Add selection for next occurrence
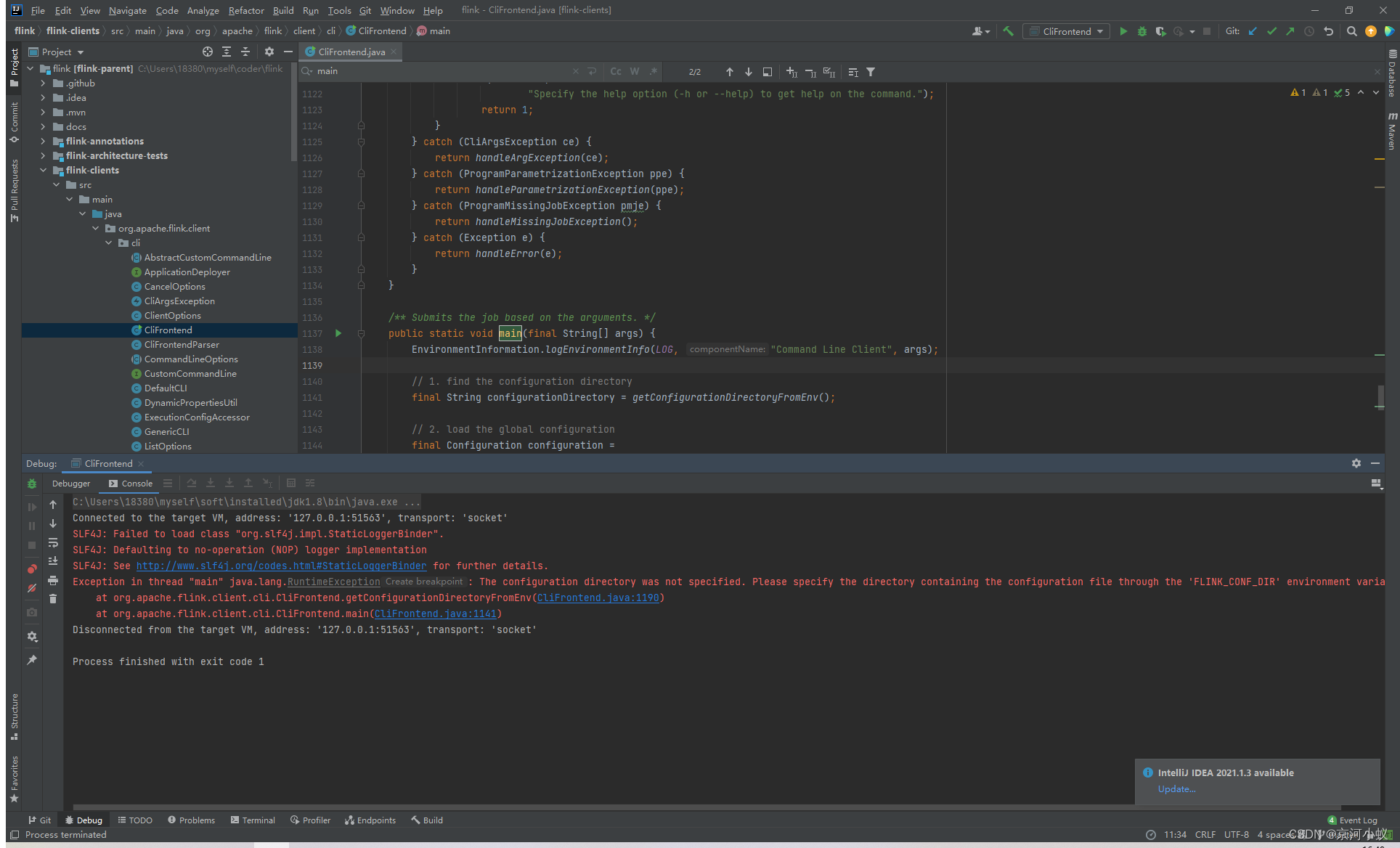The width and height of the screenshot is (1400, 848). [792, 72]
